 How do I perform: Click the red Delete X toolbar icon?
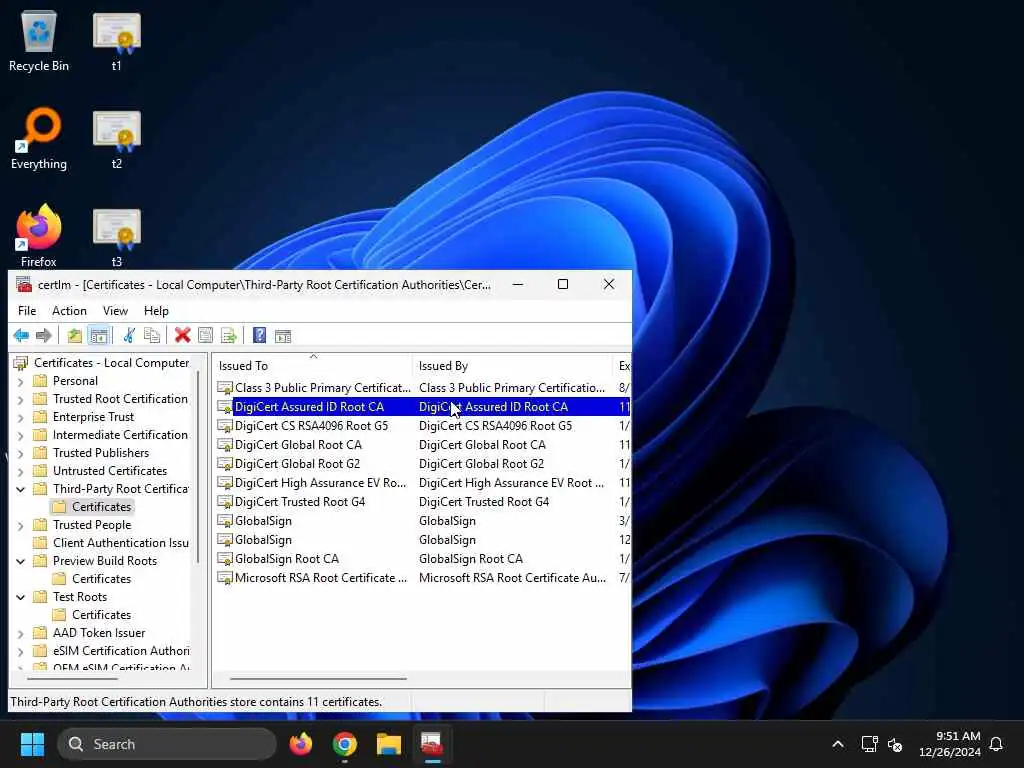pos(182,336)
